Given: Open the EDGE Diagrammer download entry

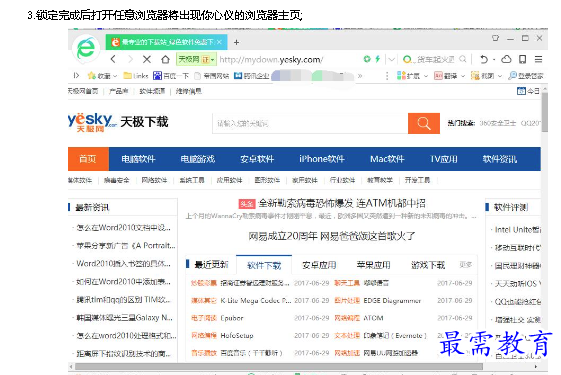Looking at the screenshot, I should tap(392, 301).
